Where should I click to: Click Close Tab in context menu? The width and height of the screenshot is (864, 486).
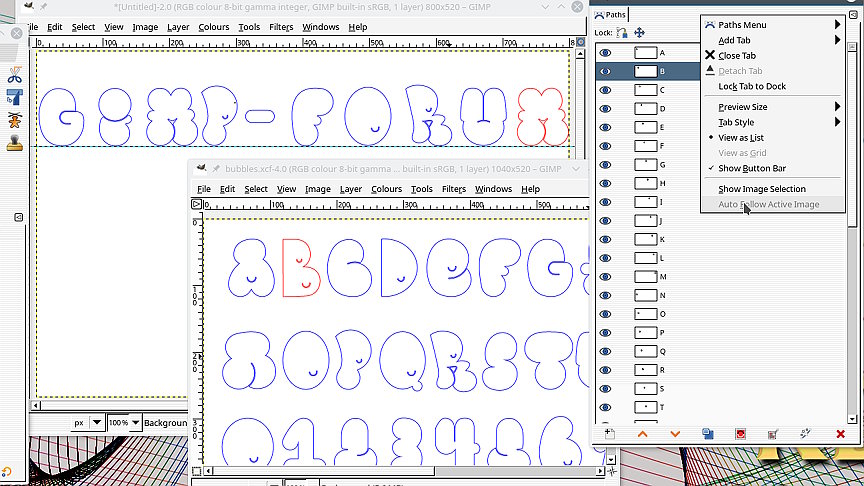click(x=736, y=56)
